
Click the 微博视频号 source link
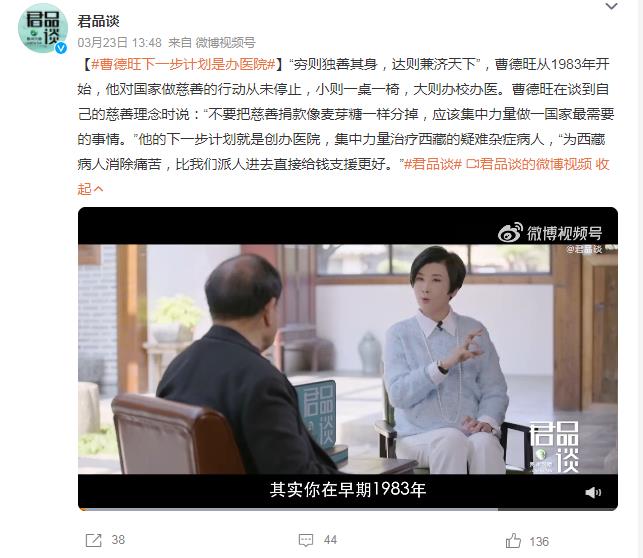pos(225,43)
